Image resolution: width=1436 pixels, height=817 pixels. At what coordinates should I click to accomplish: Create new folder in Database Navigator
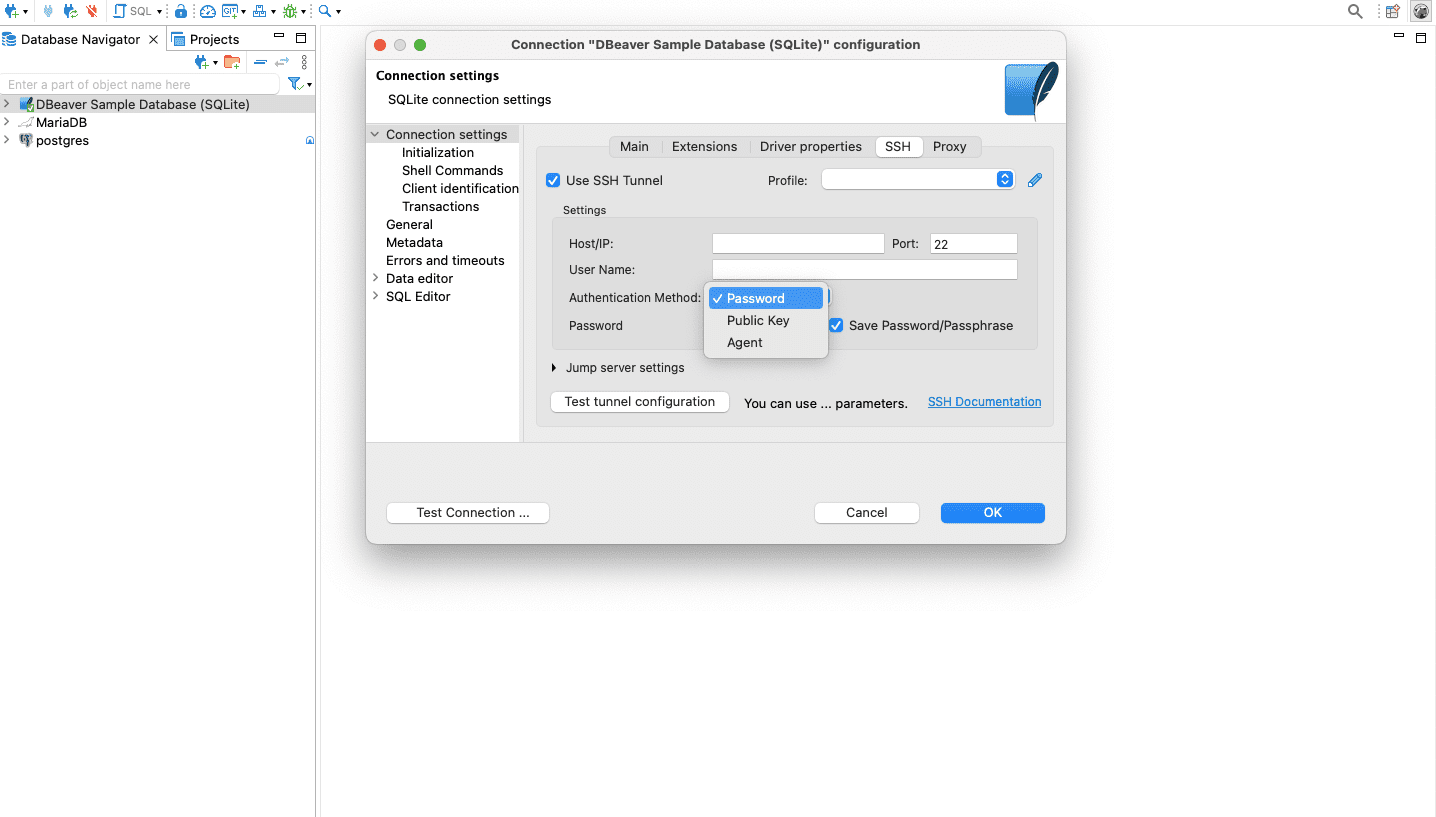232,62
